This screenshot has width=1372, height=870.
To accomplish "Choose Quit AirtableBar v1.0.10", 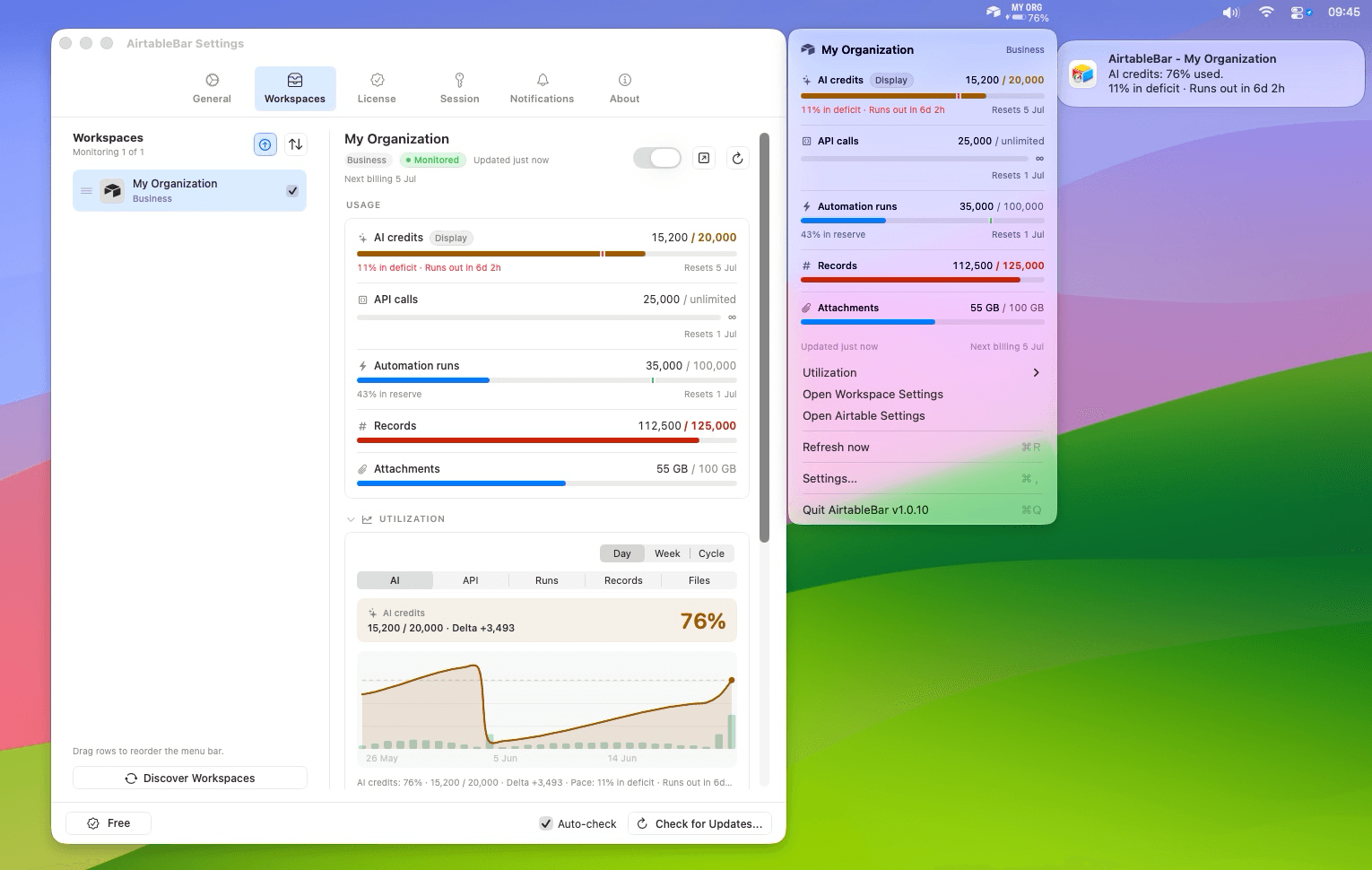I will tap(922, 510).
